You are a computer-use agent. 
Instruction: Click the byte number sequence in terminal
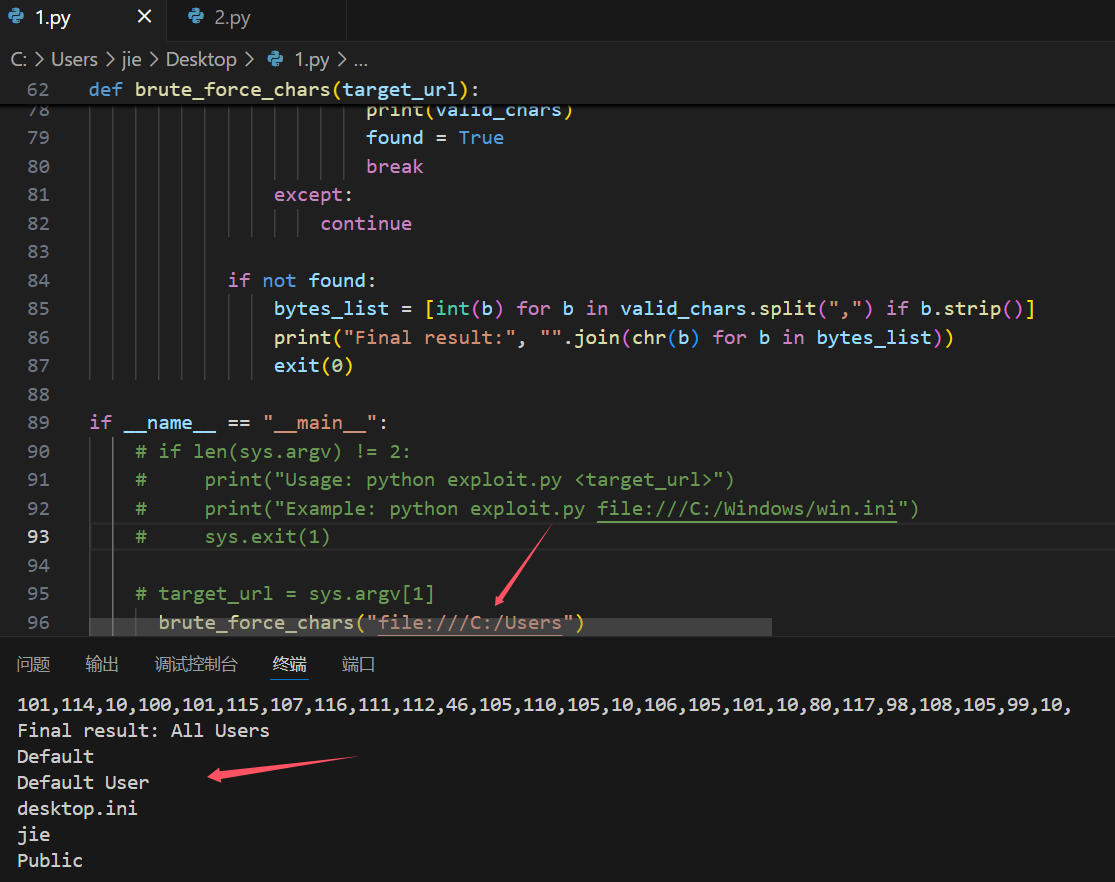pyautogui.click(x=544, y=705)
